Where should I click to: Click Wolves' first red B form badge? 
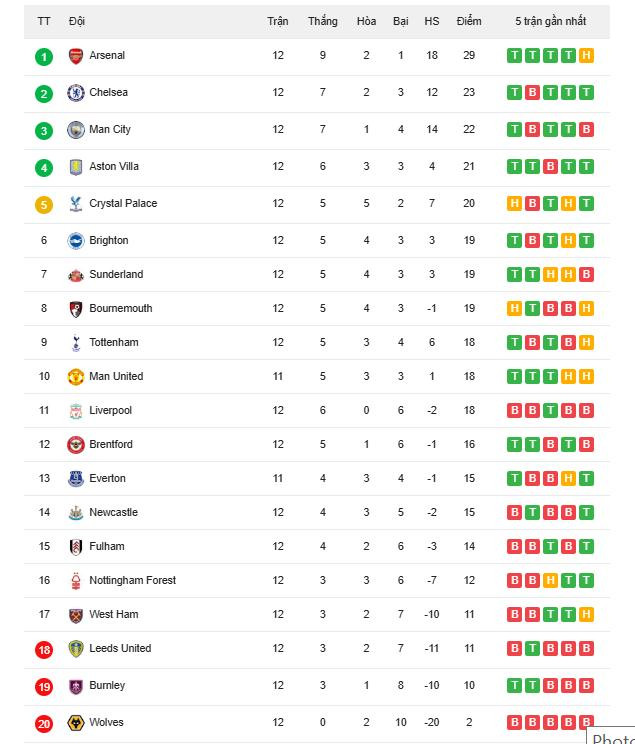[515, 723]
